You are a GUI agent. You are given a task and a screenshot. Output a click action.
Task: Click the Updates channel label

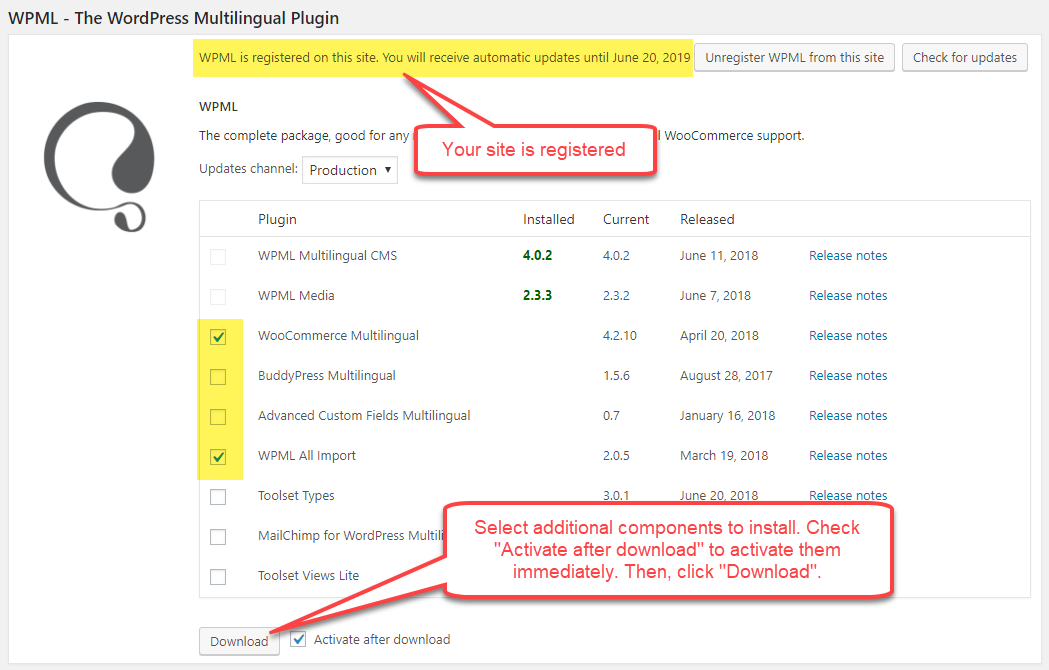pyautogui.click(x=248, y=169)
